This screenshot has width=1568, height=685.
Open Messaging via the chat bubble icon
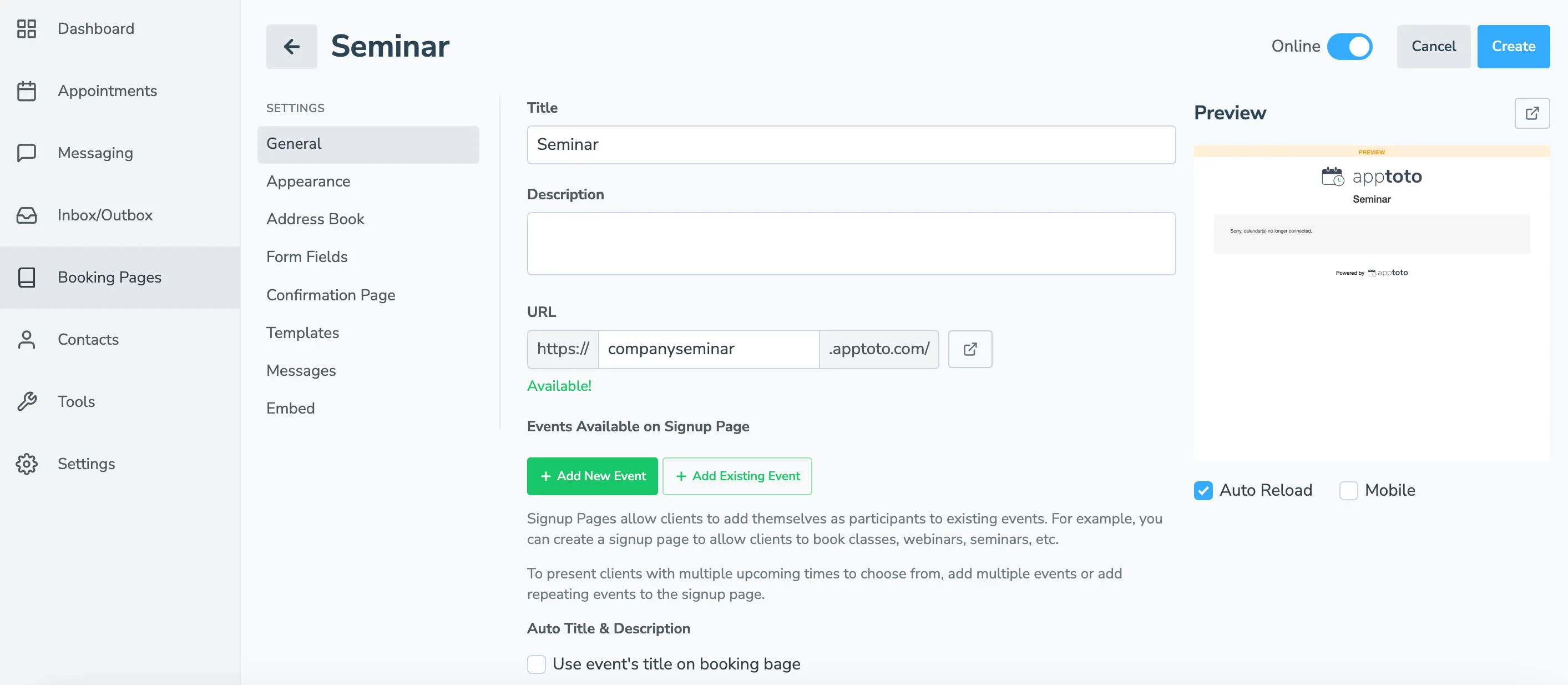27,153
